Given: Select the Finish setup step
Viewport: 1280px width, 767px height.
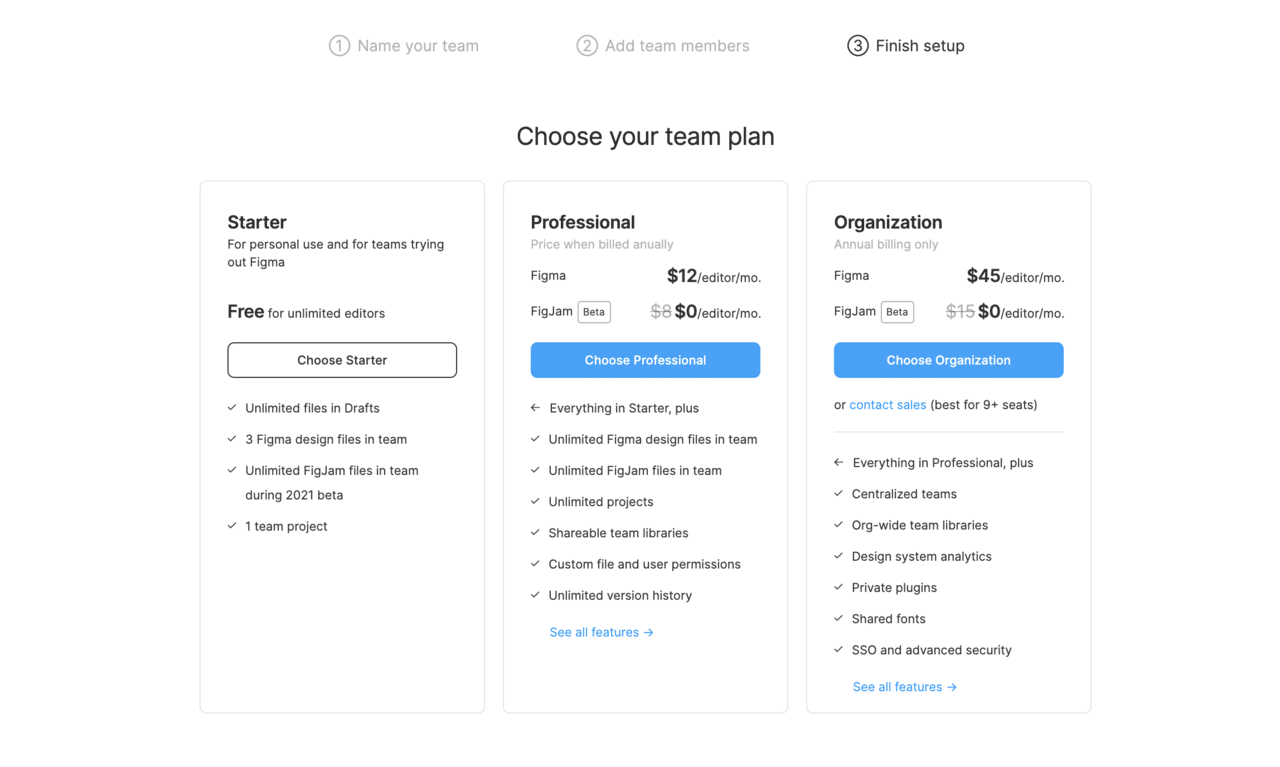Looking at the screenshot, I should (919, 46).
